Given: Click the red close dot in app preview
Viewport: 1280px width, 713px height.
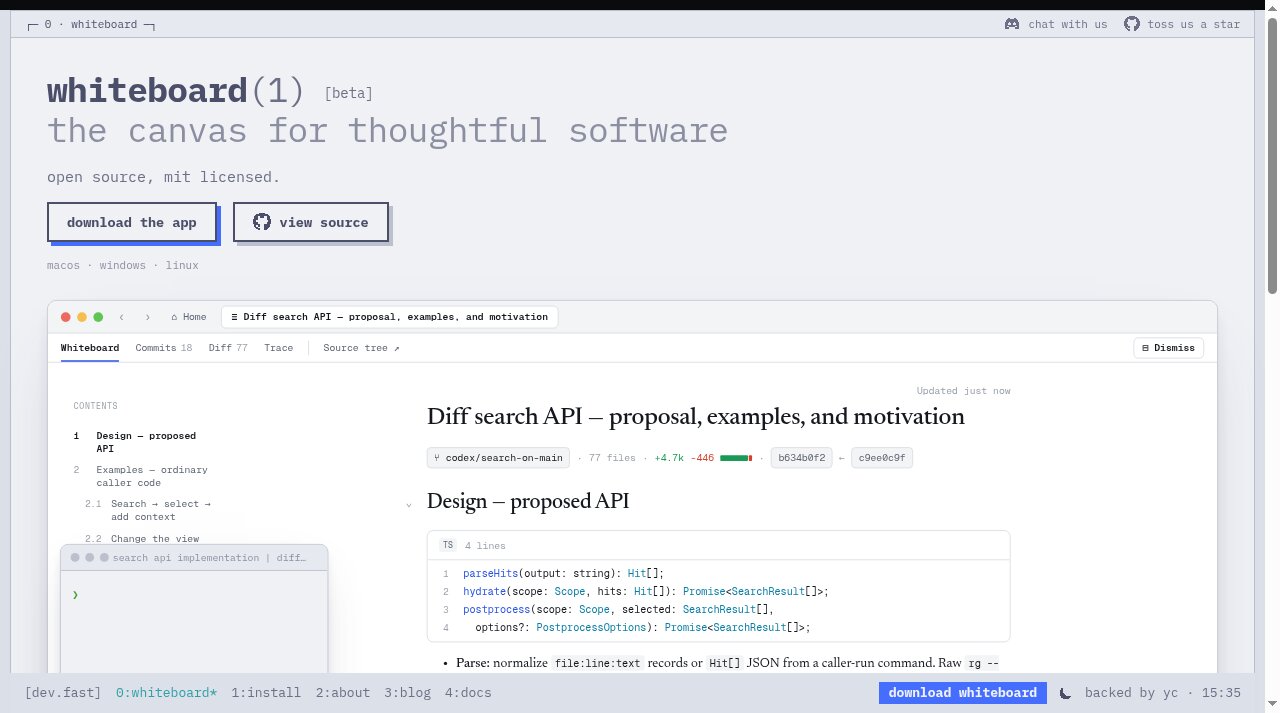Looking at the screenshot, I should [x=66, y=317].
